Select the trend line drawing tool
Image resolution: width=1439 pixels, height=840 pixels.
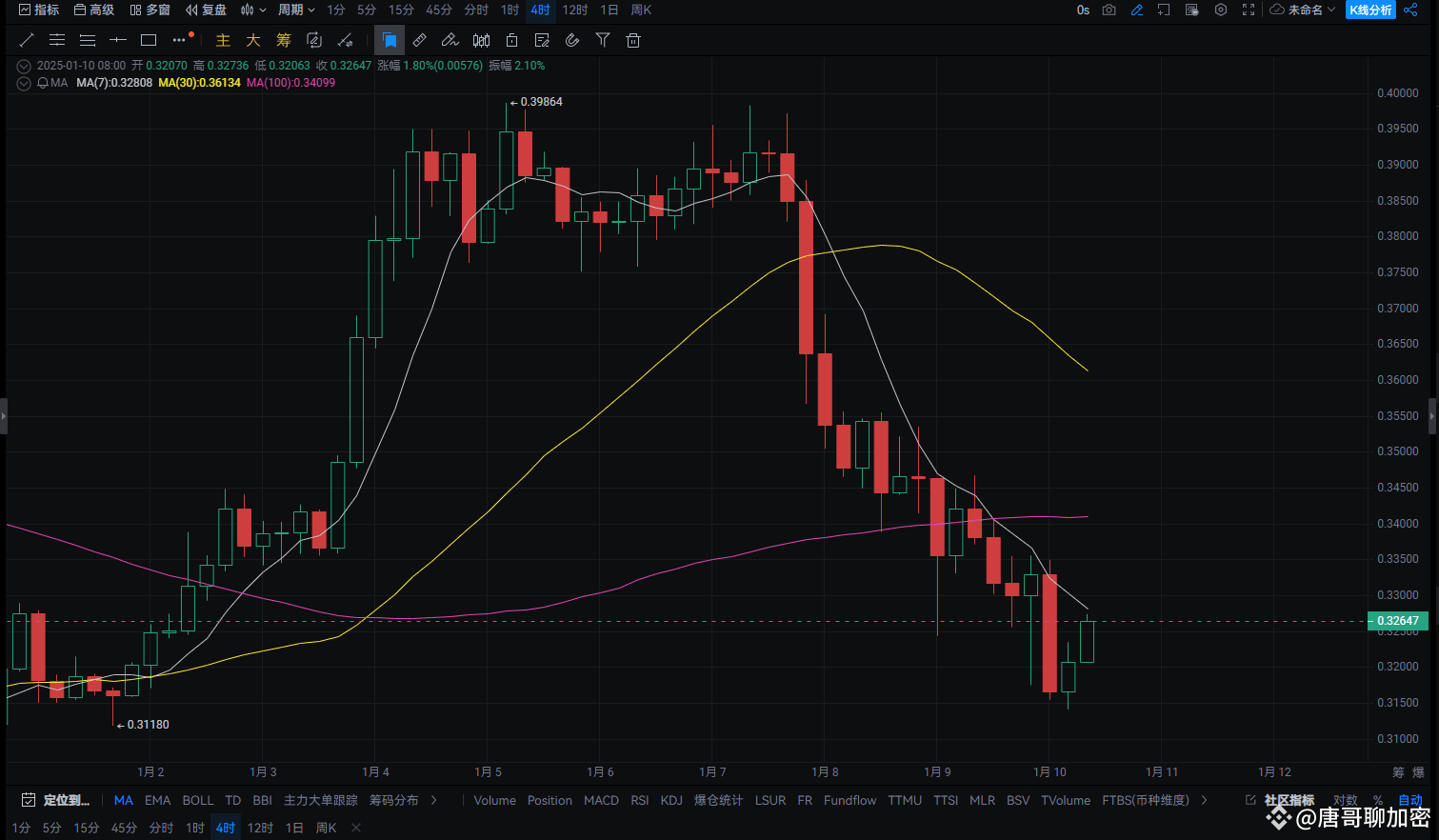click(27, 40)
